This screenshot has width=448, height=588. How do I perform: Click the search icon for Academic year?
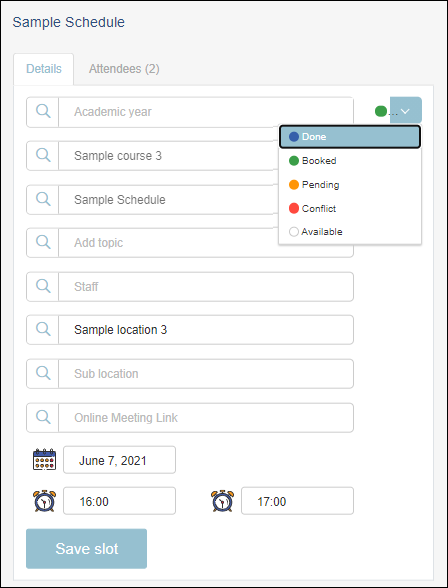[x=43, y=112]
